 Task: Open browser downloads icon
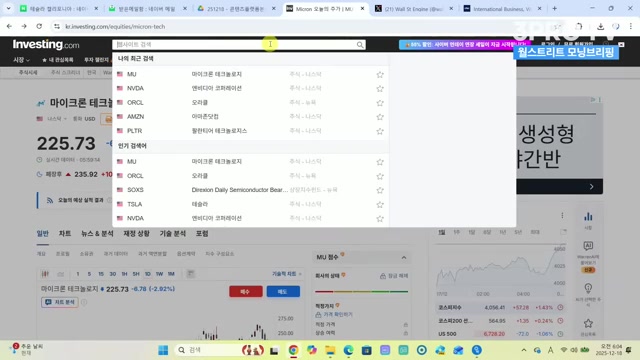[600, 27]
